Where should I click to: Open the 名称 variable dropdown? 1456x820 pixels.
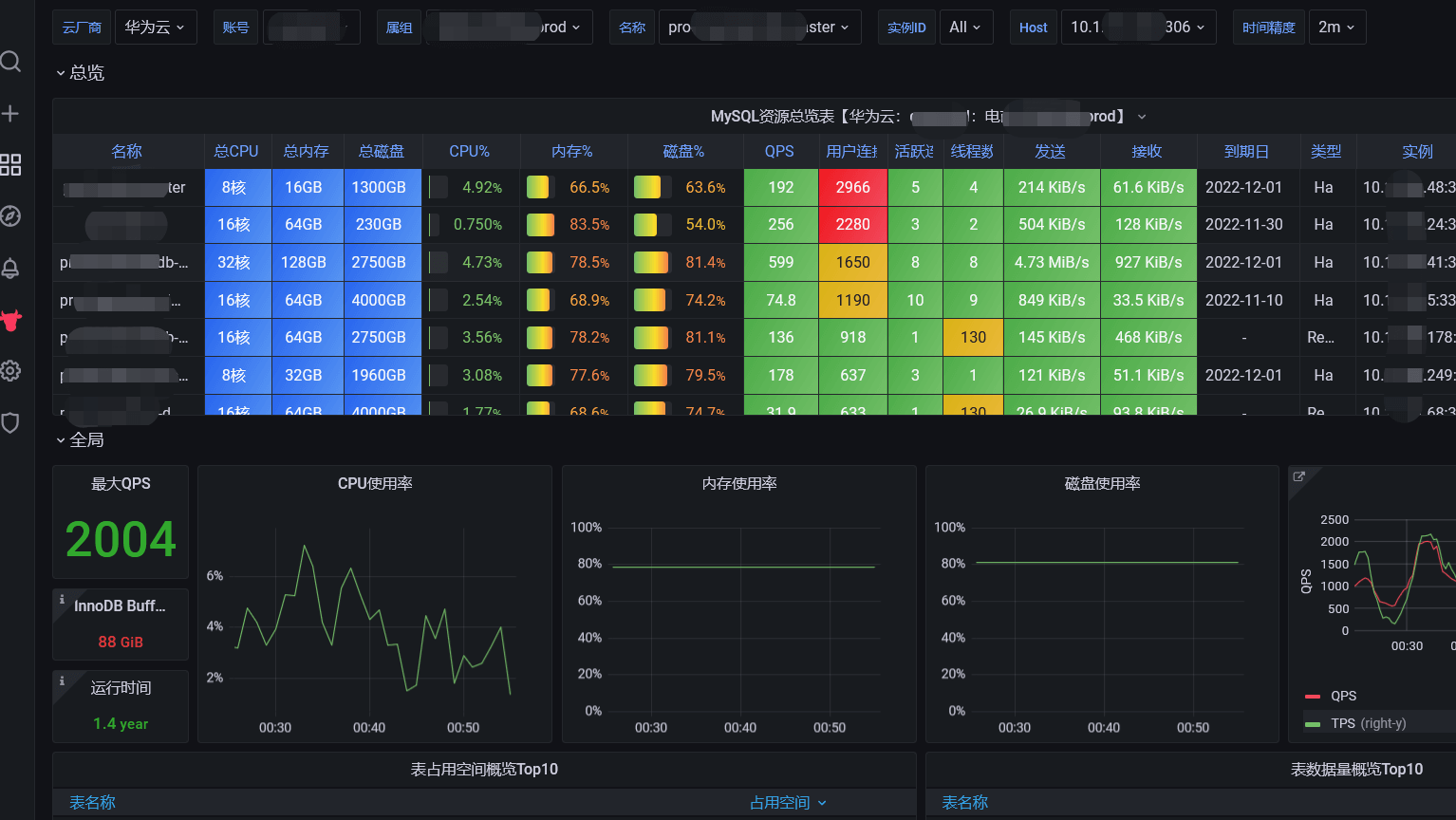coord(760,28)
